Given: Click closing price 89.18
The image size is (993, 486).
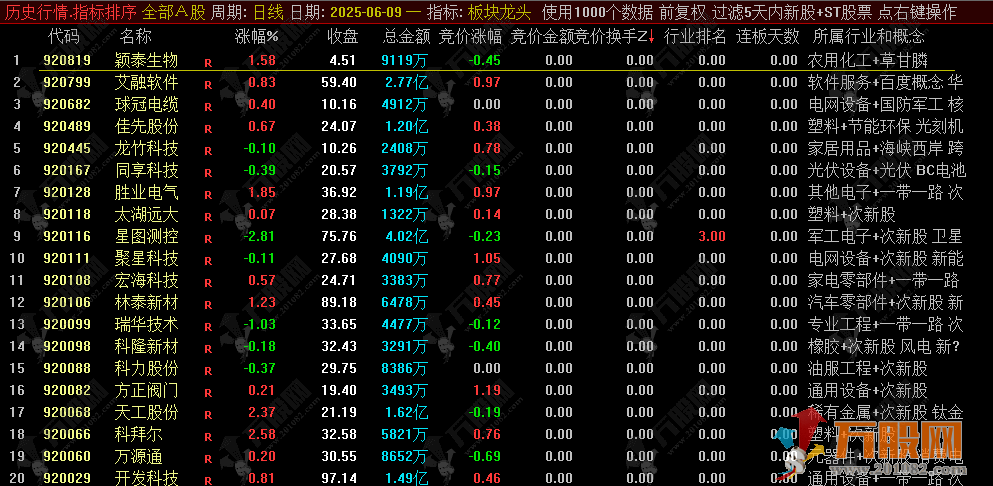Looking at the screenshot, I should [x=339, y=303].
